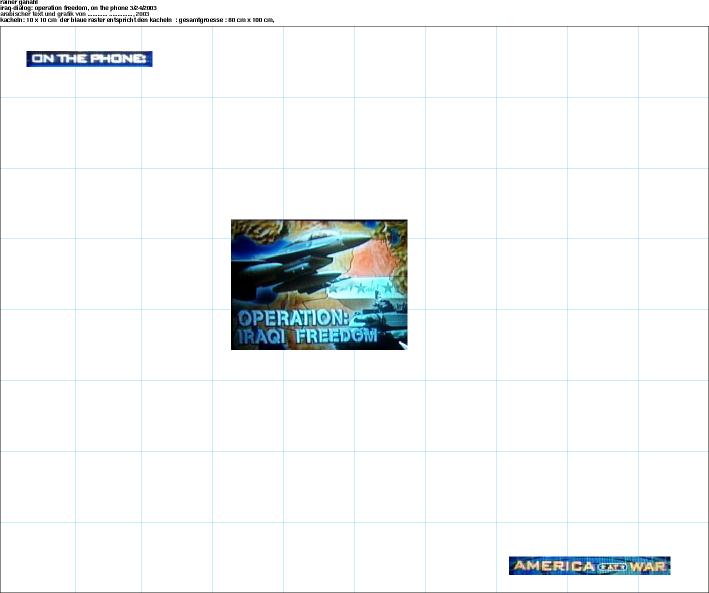
Task: Click the IRAQI FREEDOM text in the image
Action: [x=305, y=338]
